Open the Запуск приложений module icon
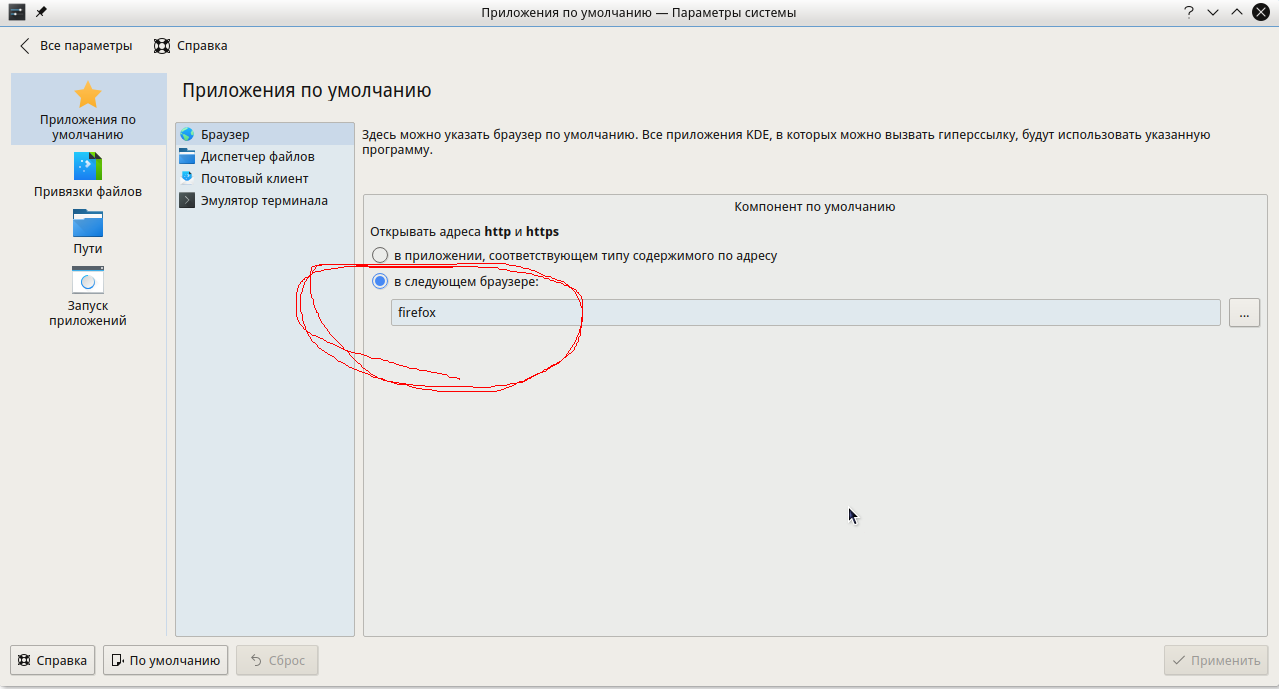Image resolution: width=1279 pixels, height=689 pixels. [88, 280]
